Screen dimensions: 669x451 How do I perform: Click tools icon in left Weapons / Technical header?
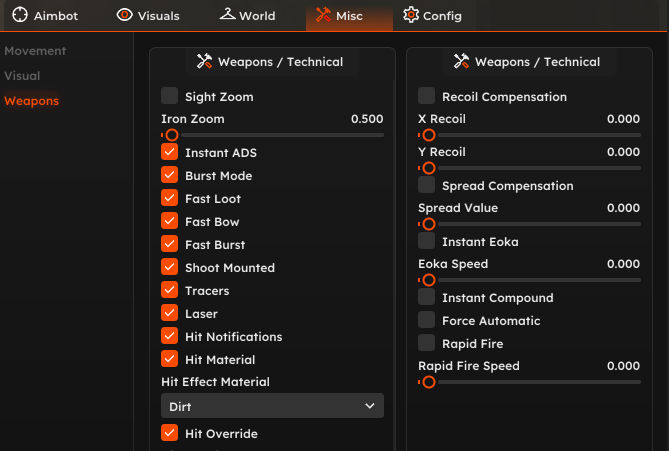[x=204, y=61]
